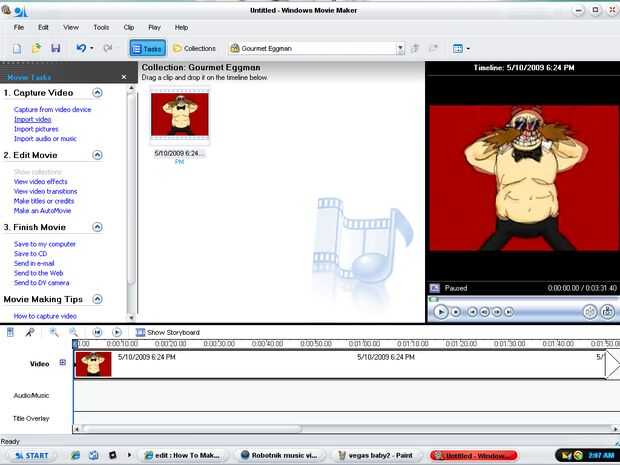Image resolution: width=620 pixels, height=465 pixels.
Task: Click the Send in e-mail link
Action: 34,263
